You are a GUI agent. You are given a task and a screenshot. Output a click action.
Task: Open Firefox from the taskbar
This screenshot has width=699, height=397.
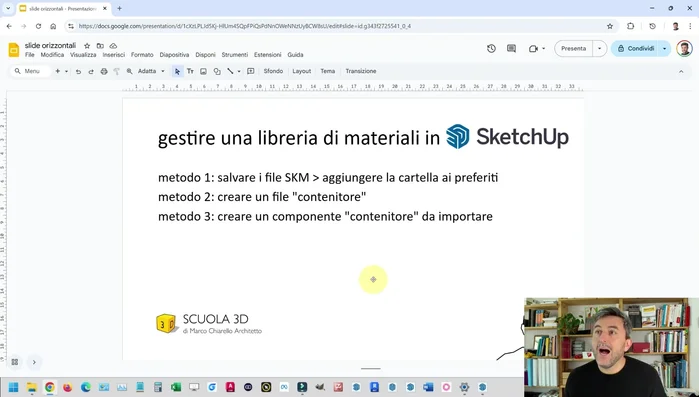pos(67,387)
